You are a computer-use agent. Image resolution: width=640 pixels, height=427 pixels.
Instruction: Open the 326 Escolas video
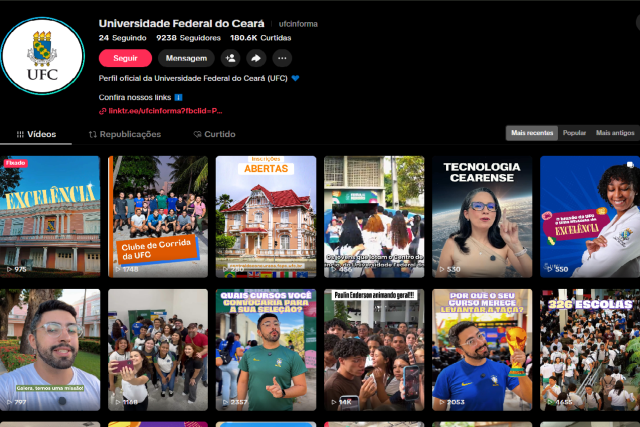tap(590, 350)
